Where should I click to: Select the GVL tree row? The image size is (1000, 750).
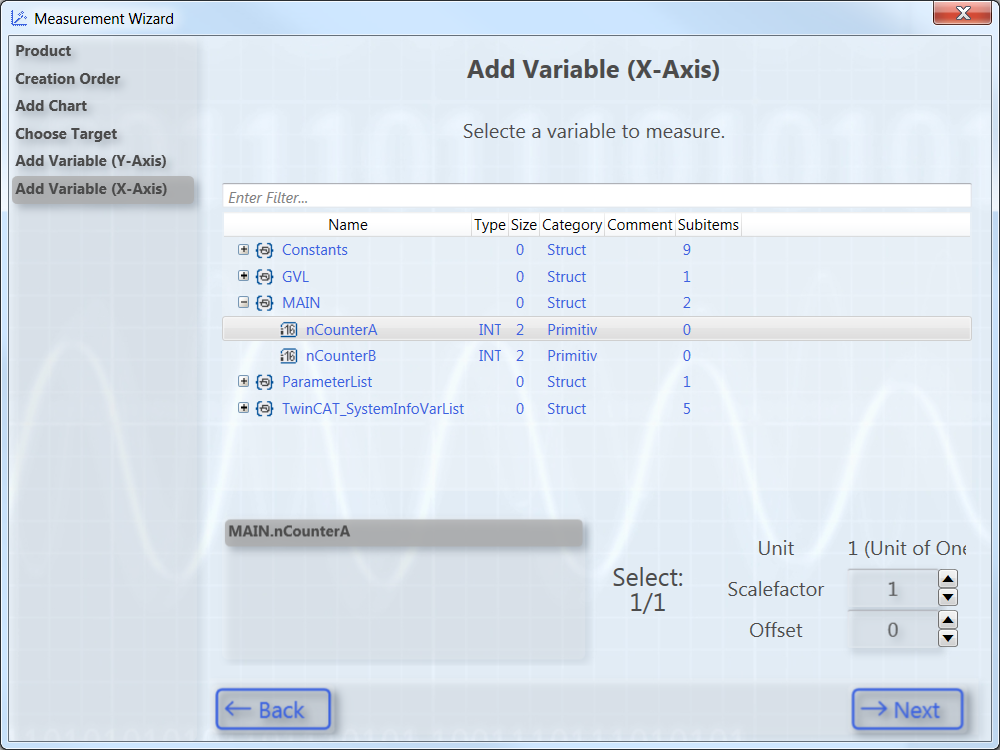[x=597, y=277]
